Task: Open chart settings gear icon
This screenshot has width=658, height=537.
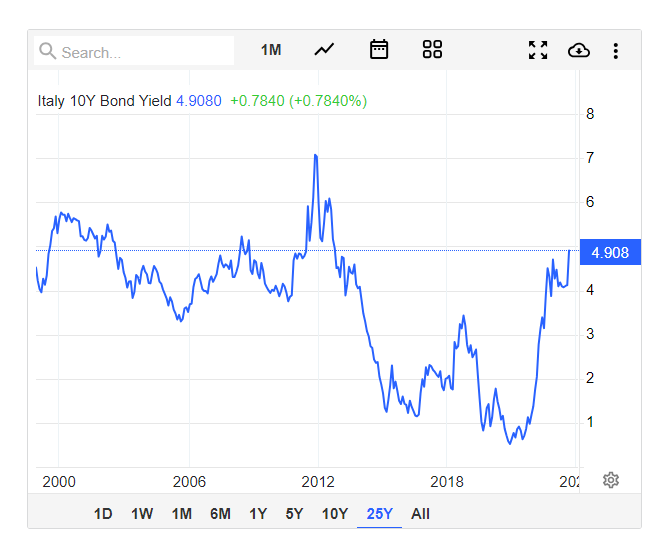Action: coord(611,480)
